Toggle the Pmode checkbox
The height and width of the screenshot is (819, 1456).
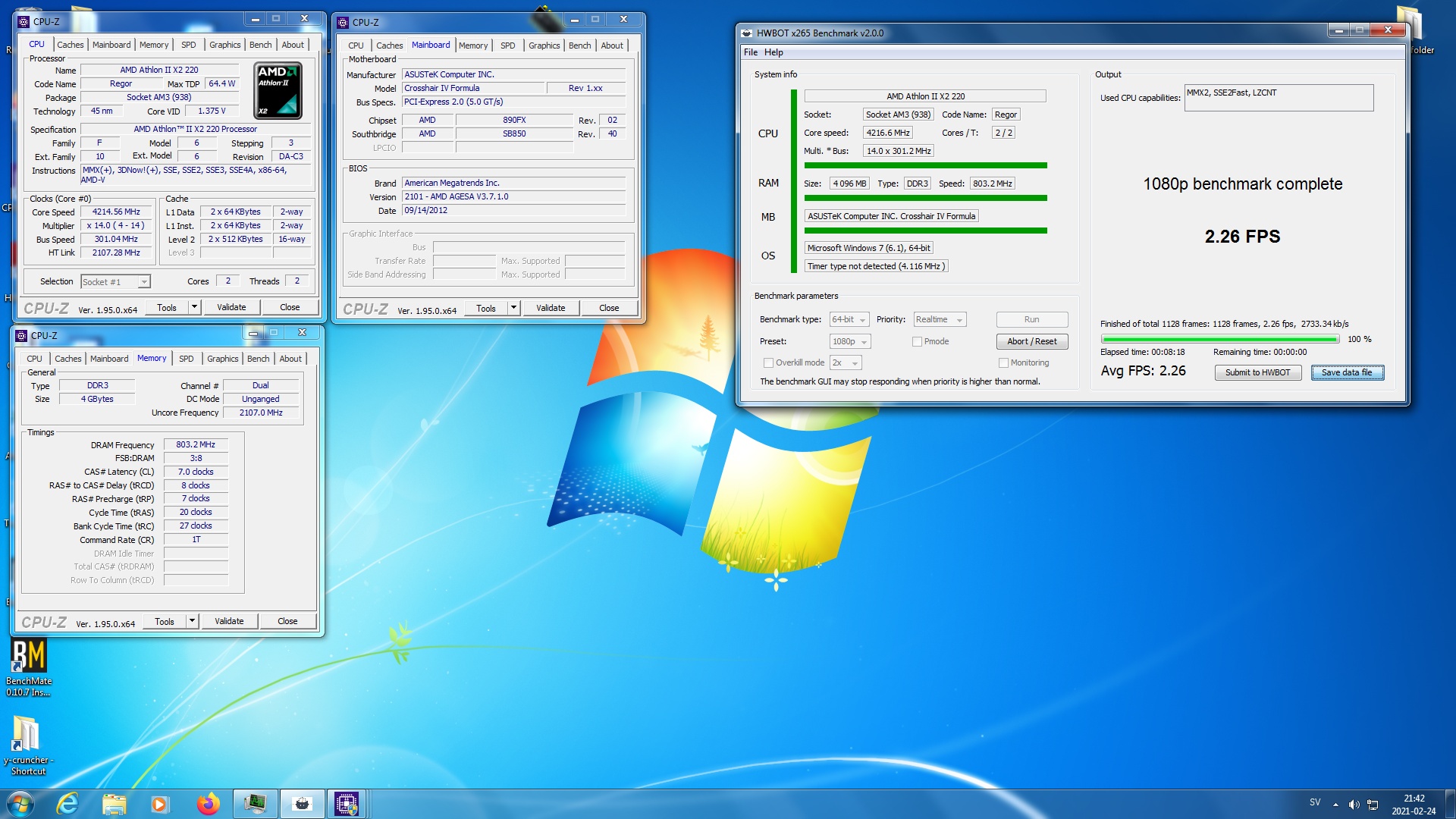point(917,341)
